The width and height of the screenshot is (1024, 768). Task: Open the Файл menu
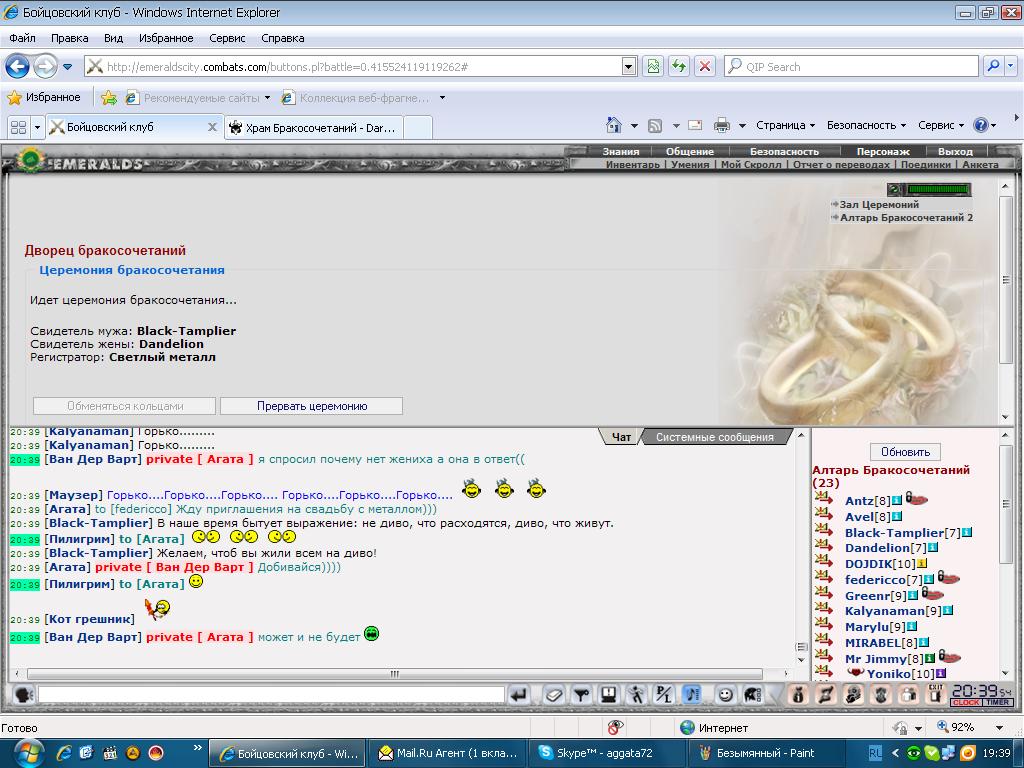(22, 38)
